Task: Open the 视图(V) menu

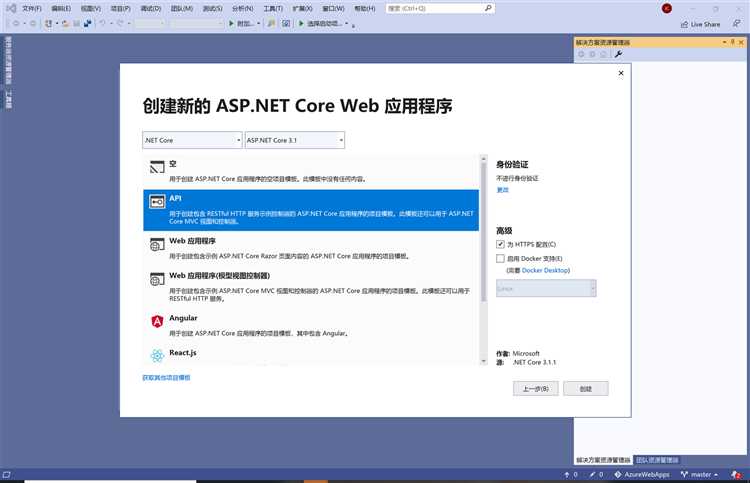Action: (91, 9)
